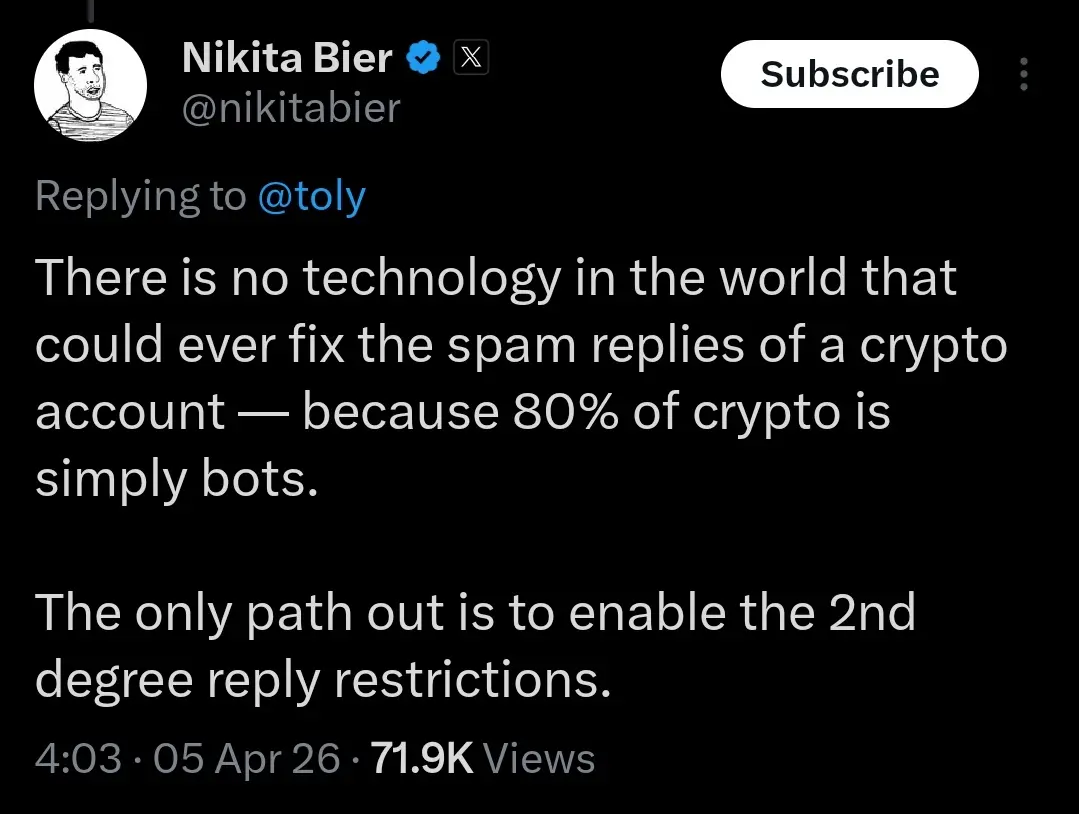Click the line "The only path out"

[x=475, y=614]
